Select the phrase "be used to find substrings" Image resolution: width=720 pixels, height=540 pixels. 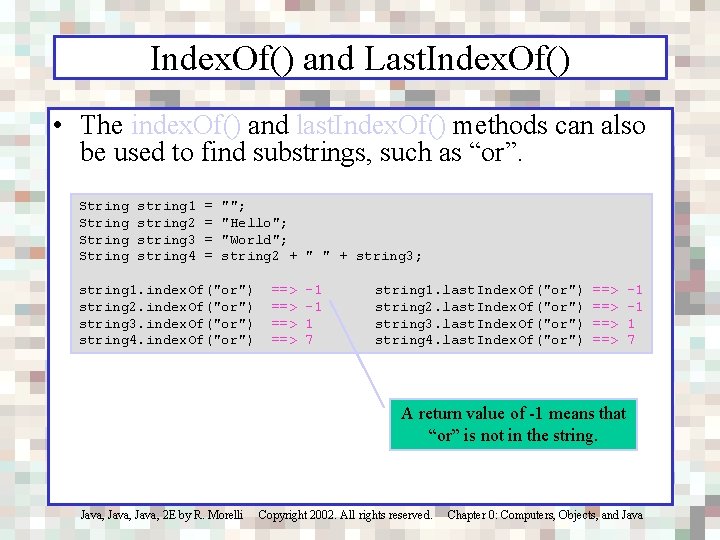coord(225,152)
